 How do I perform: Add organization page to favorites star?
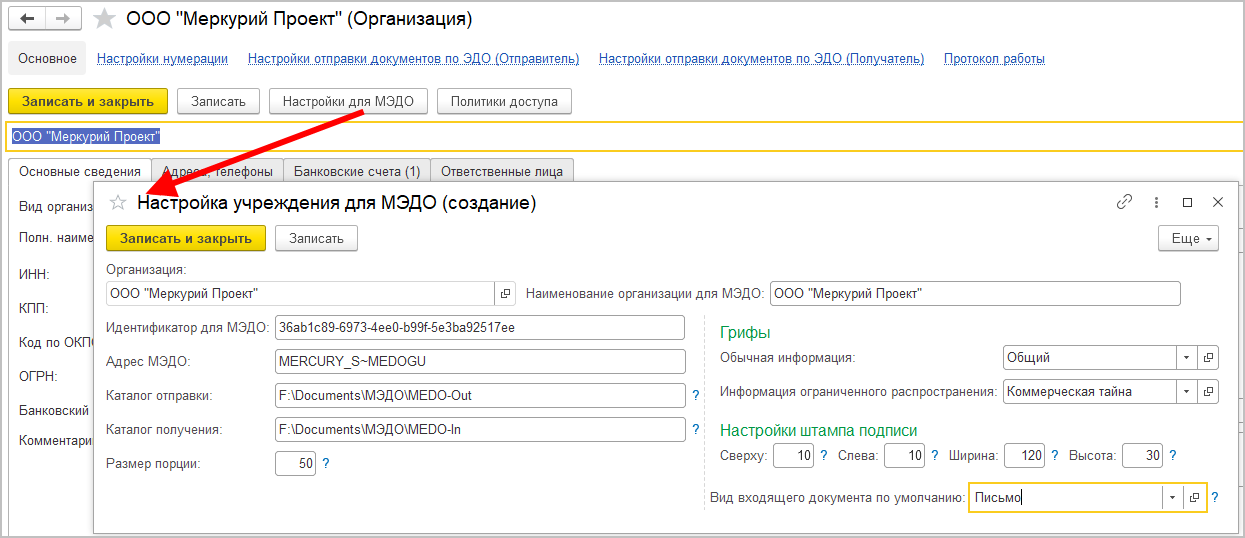(x=104, y=19)
